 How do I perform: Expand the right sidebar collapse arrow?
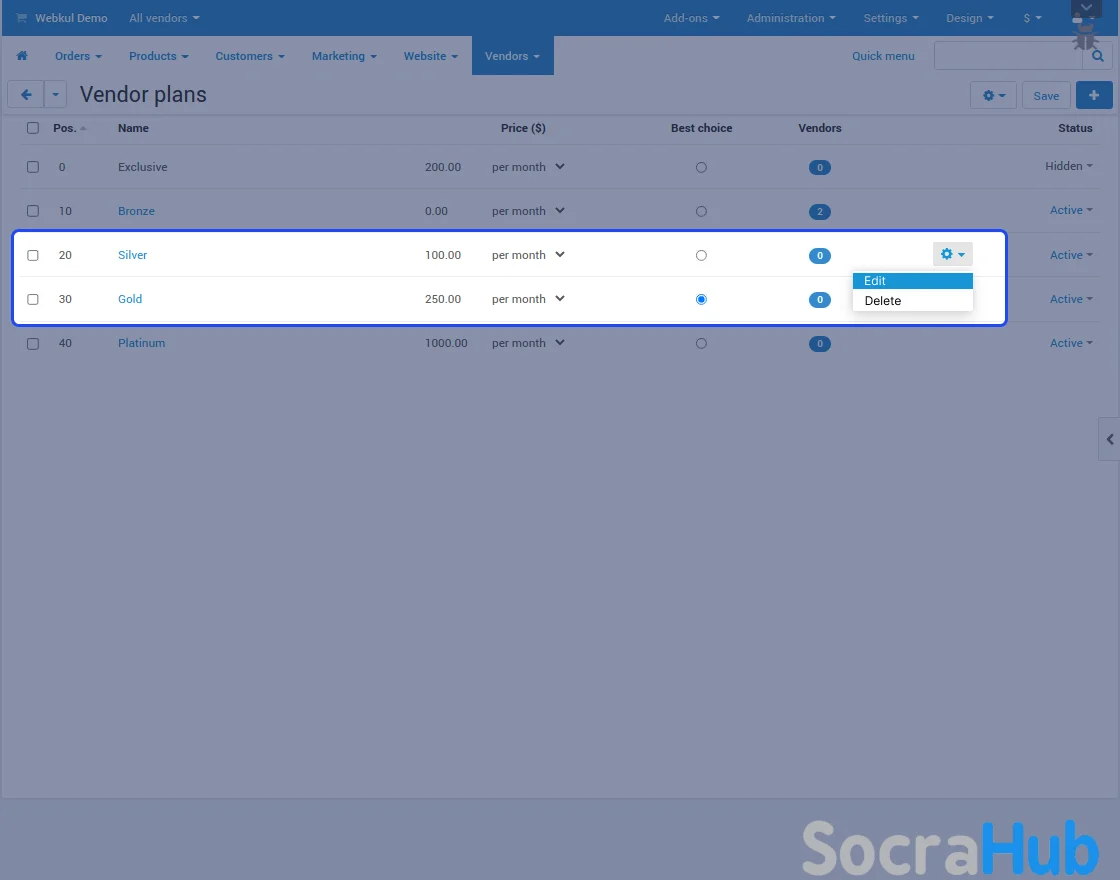click(x=1109, y=439)
